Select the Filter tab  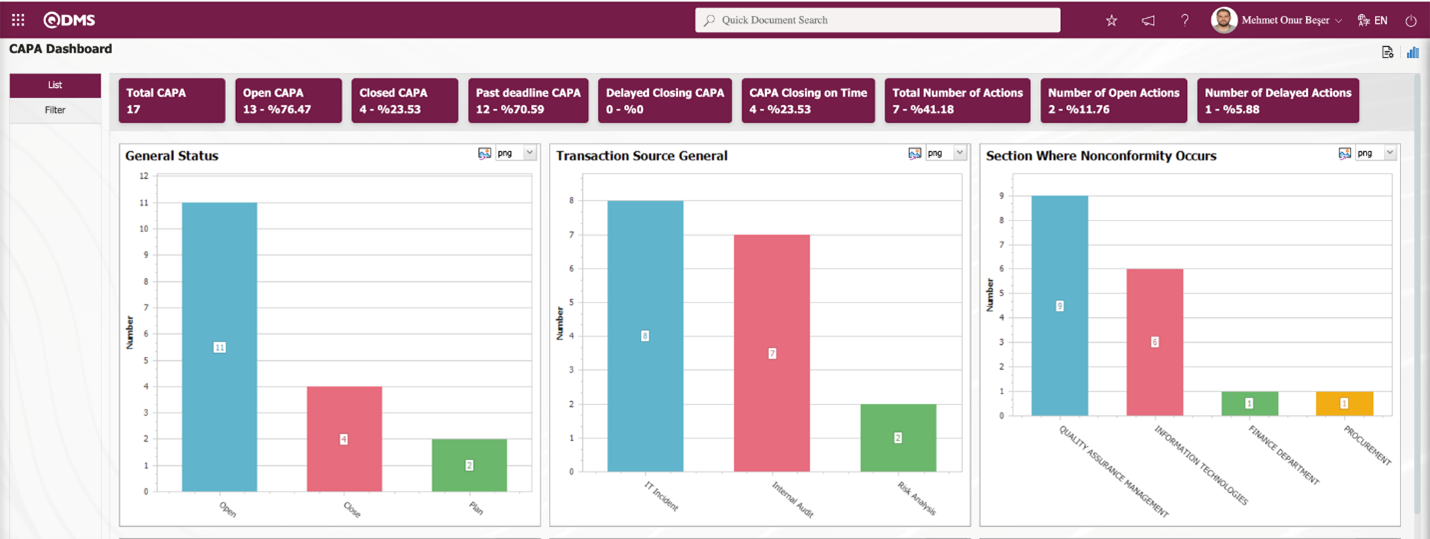pyautogui.click(x=55, y=110)
